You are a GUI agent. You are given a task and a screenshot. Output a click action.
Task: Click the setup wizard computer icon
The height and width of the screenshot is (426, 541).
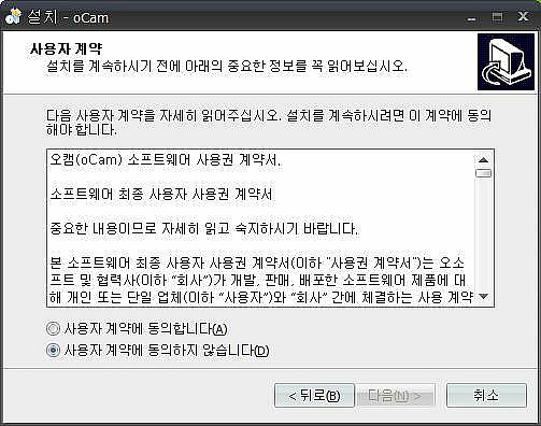tap(506, 62)
